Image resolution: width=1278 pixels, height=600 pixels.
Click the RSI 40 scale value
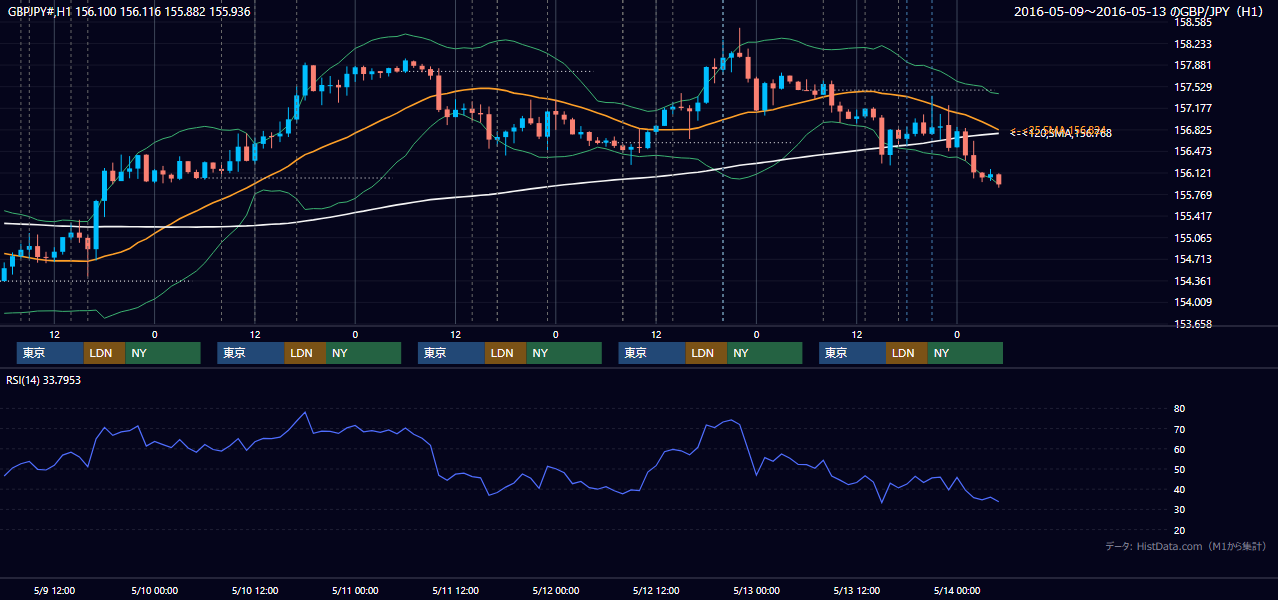point(1179,490)
